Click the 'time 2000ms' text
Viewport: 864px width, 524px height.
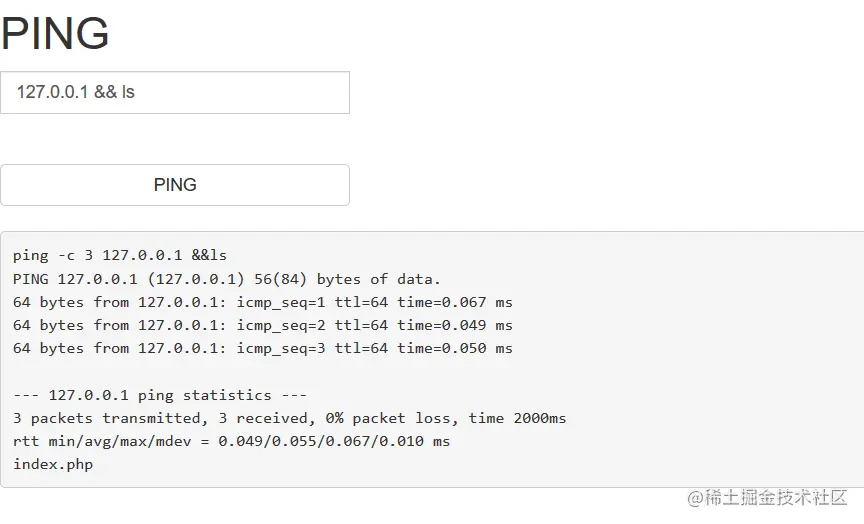pyautogui.click(x=517, y=418)
